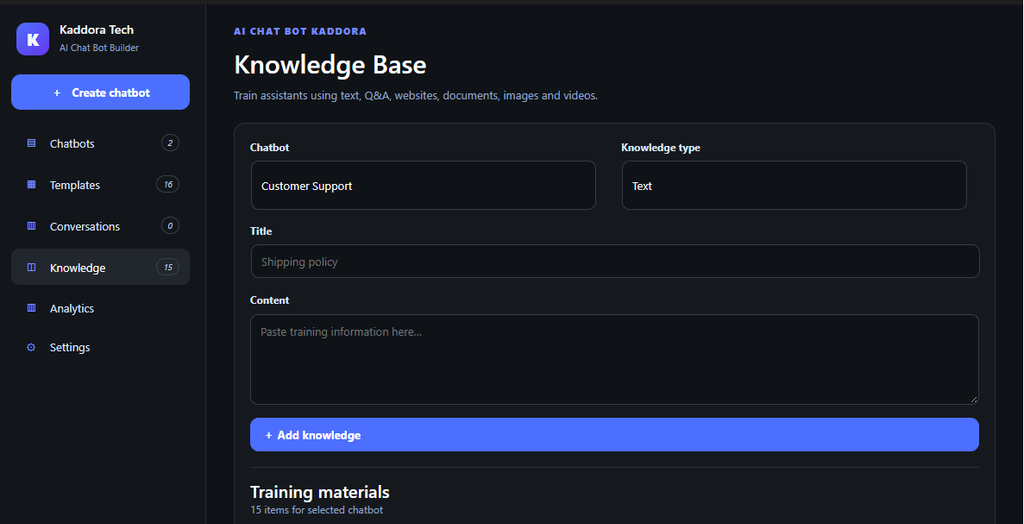Click the Knowledge count badge 15
The height and width of the screenshot is (524, 1024).
pos(168,267)
